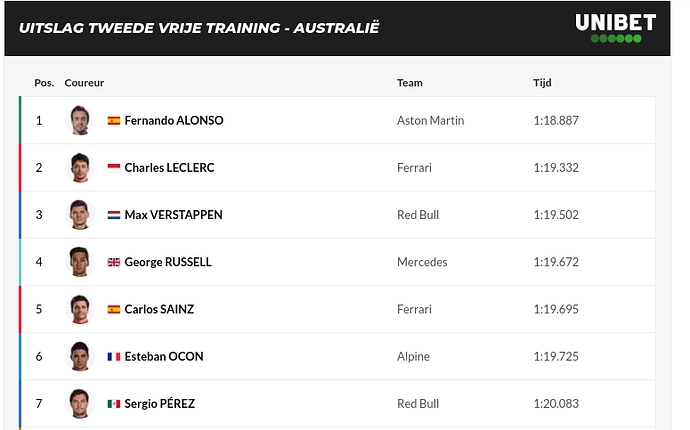This screenshot has width=690, height=430.
Task: Click the Tijd column header
Action: pos(542,83)
